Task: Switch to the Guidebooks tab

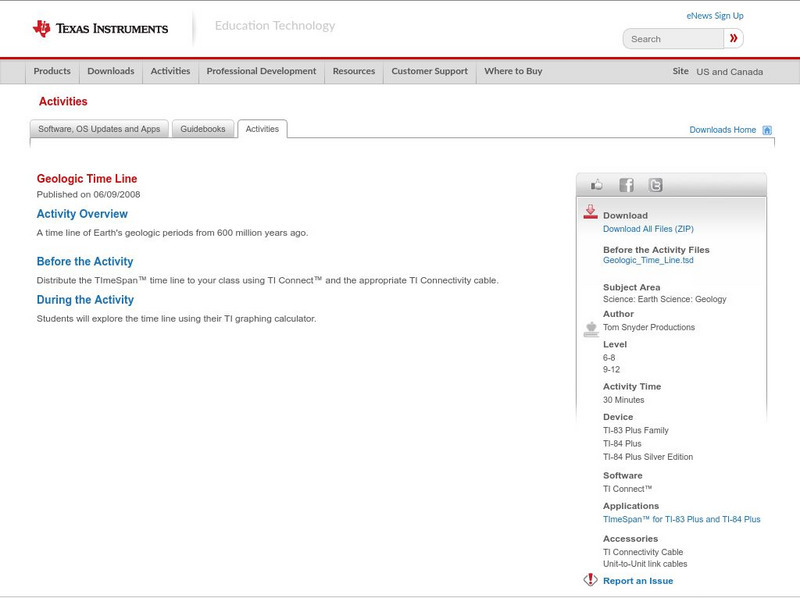Action: pyautogui.click(x=204, y=129)
